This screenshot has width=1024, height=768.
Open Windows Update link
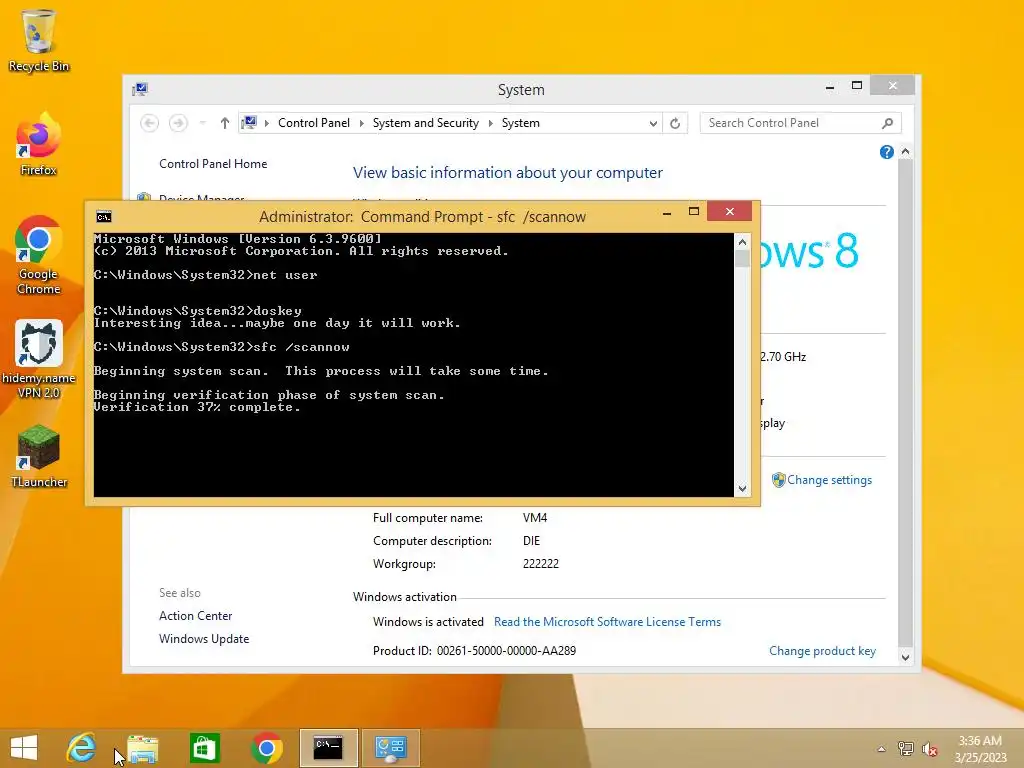click(204, 639)
